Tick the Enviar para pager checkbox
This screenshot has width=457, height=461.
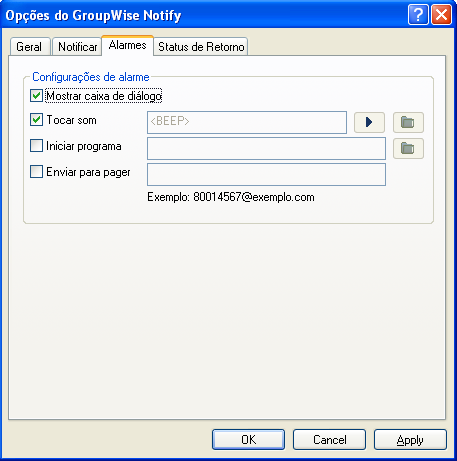tap(36, 172)
